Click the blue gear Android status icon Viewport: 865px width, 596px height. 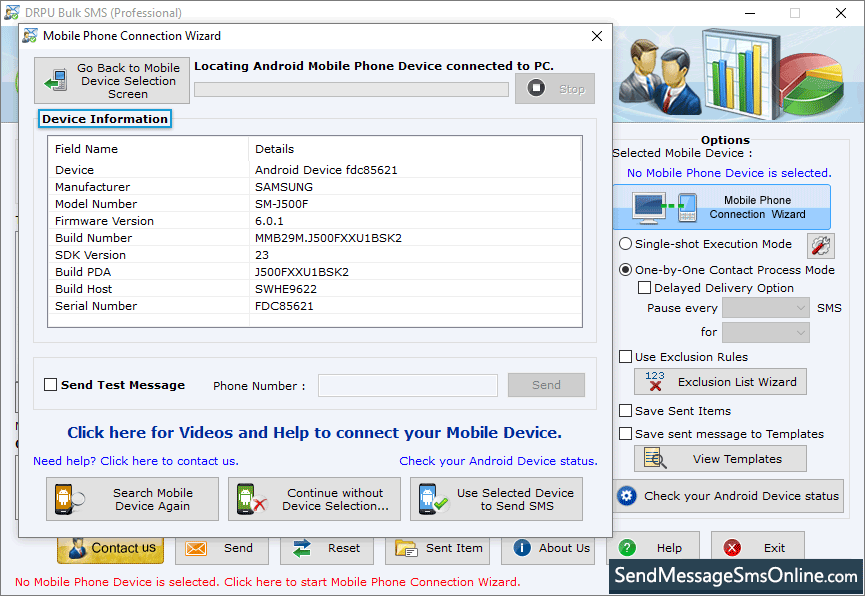(x=627, y=496)
